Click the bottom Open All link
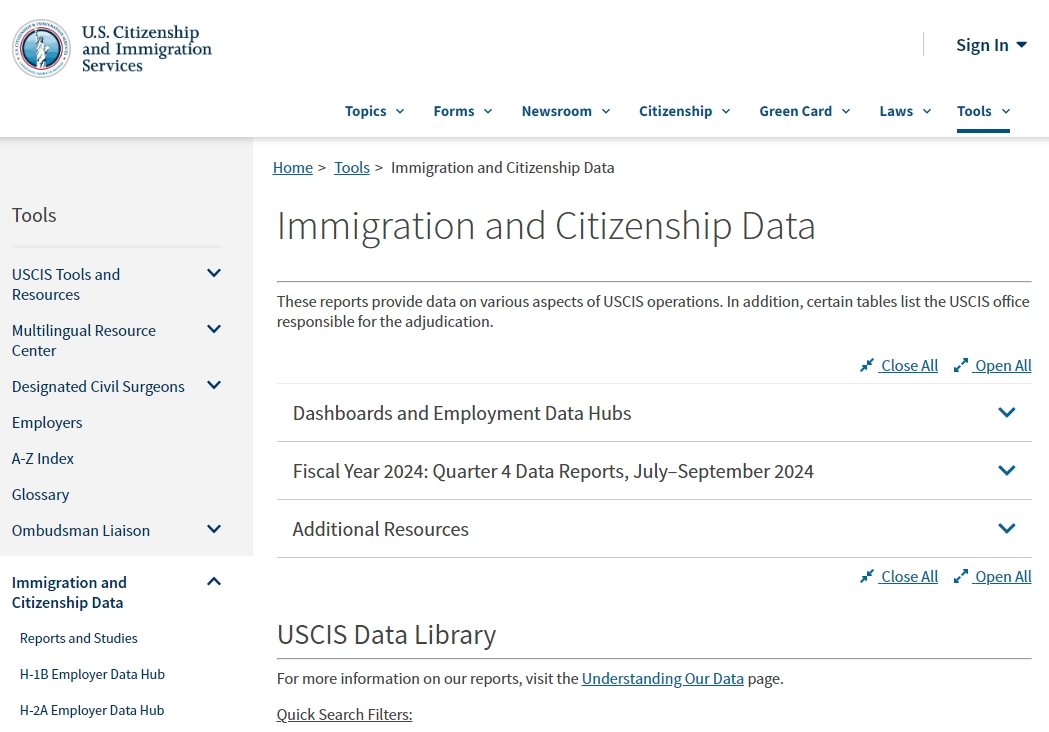 click(1002, 577)
